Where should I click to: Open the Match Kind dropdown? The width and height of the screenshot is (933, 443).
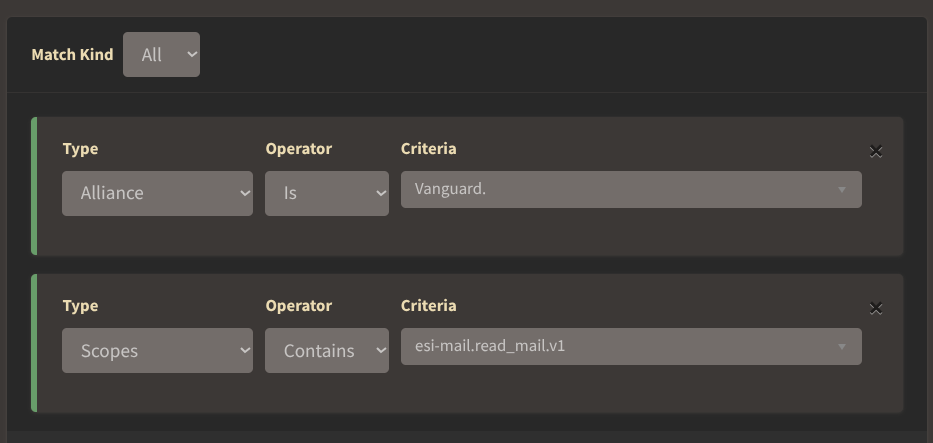coord(161,55)
